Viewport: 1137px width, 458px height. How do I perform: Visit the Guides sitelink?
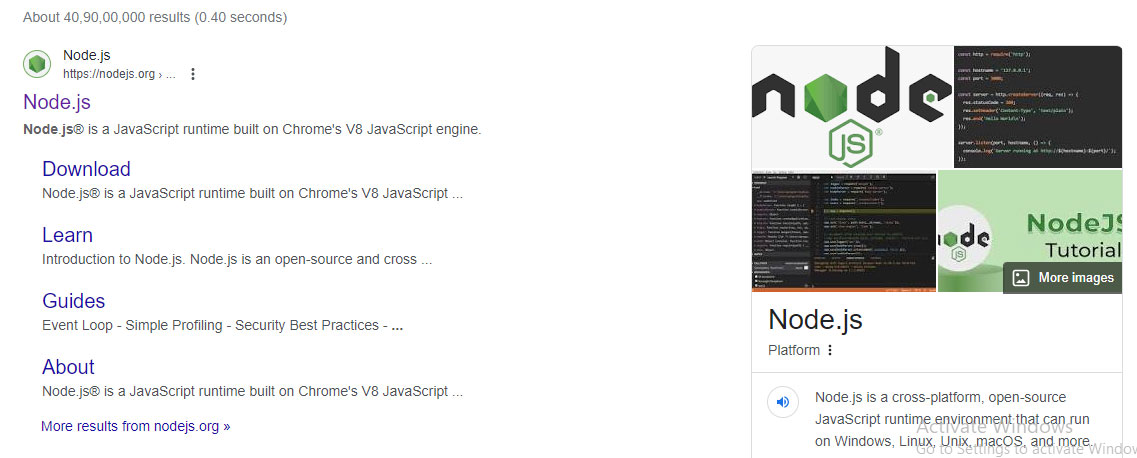[73, 301]
